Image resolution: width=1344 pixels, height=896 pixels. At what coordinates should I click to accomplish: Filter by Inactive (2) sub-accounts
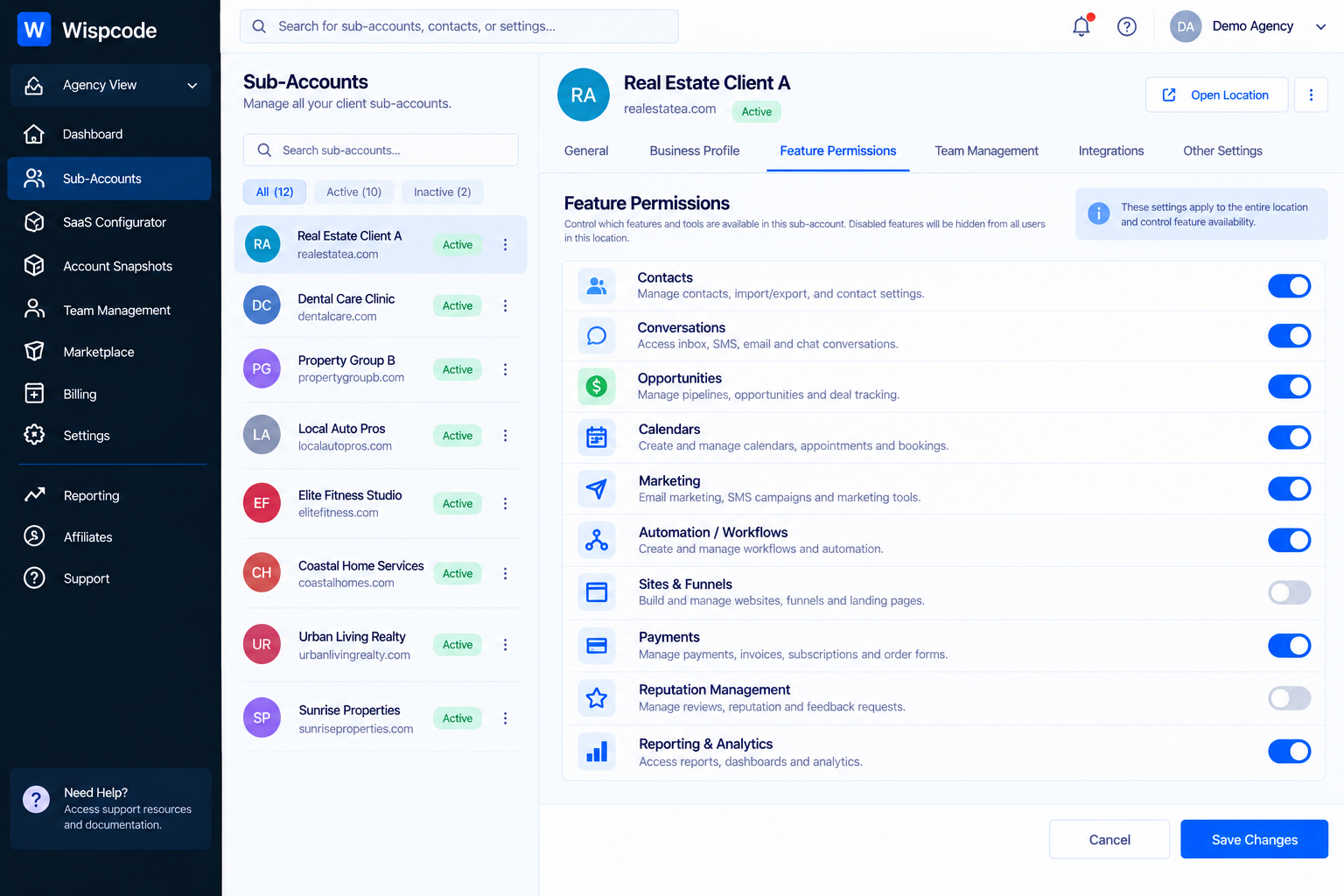pos(442,192)
